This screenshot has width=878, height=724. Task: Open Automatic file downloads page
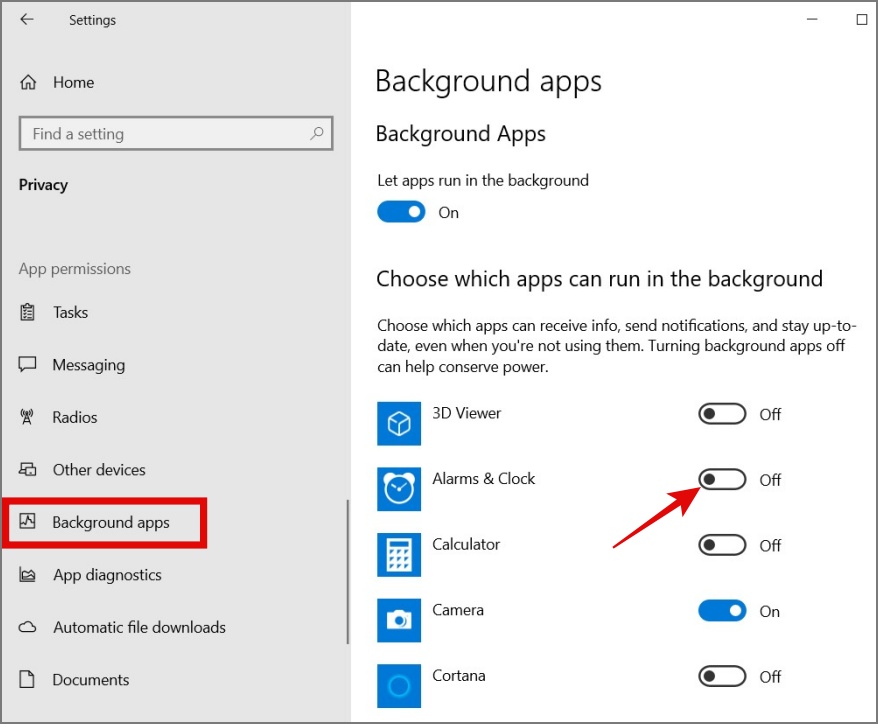pos(139,627)
